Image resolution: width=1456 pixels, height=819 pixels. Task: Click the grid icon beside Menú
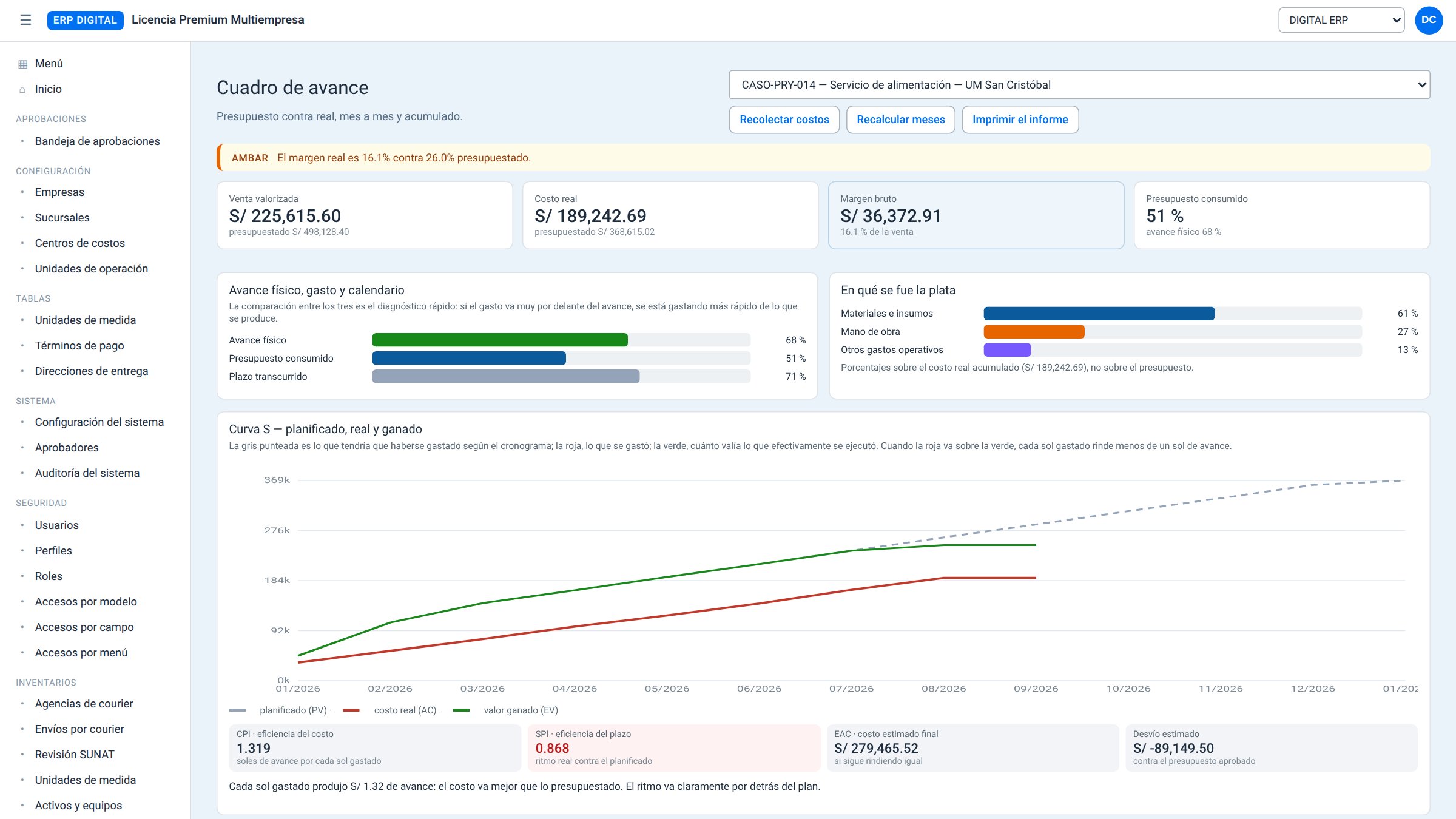click(x=22, y=64)
